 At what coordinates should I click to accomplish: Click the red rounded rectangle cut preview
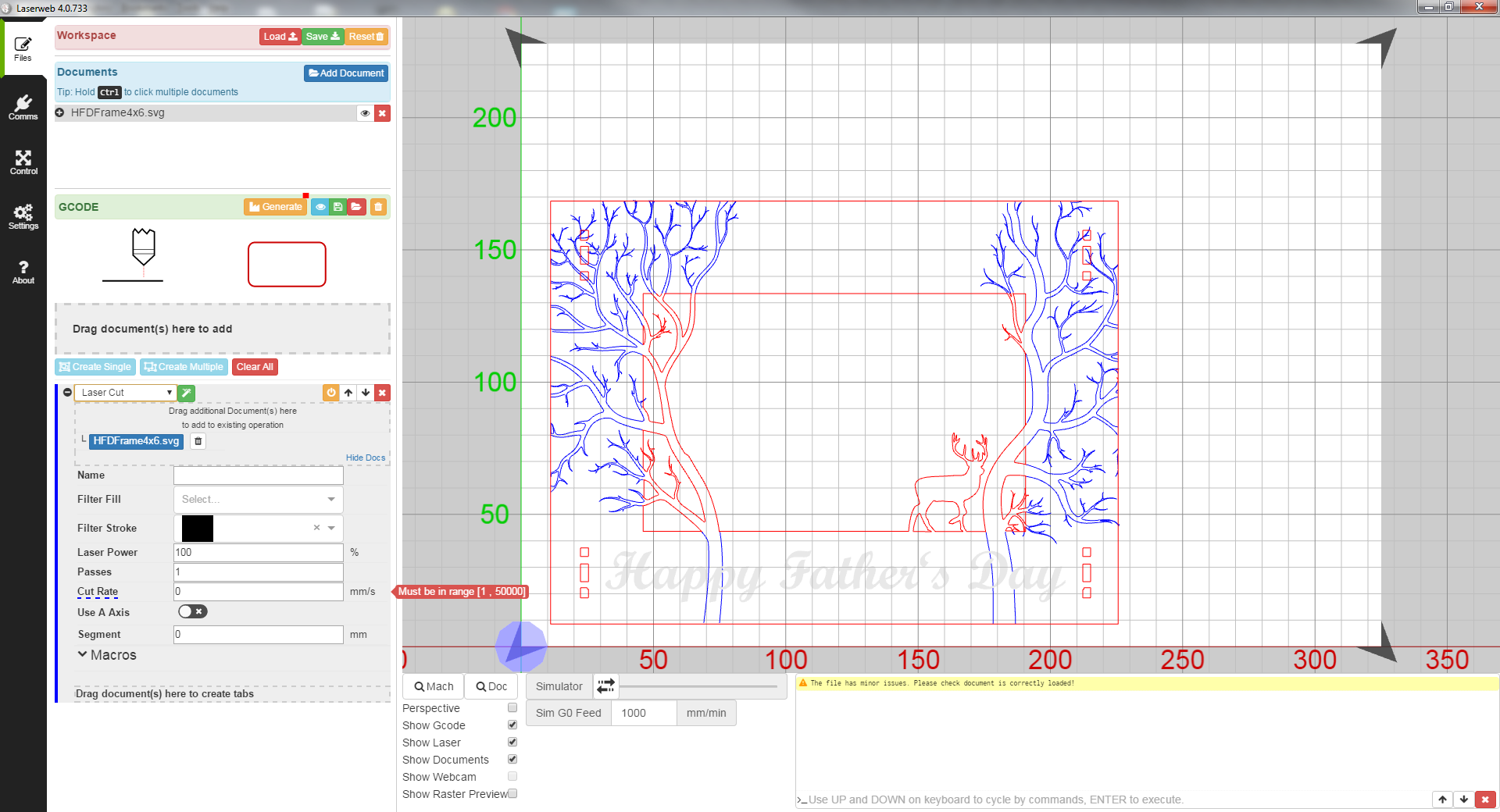click(287, 264)
